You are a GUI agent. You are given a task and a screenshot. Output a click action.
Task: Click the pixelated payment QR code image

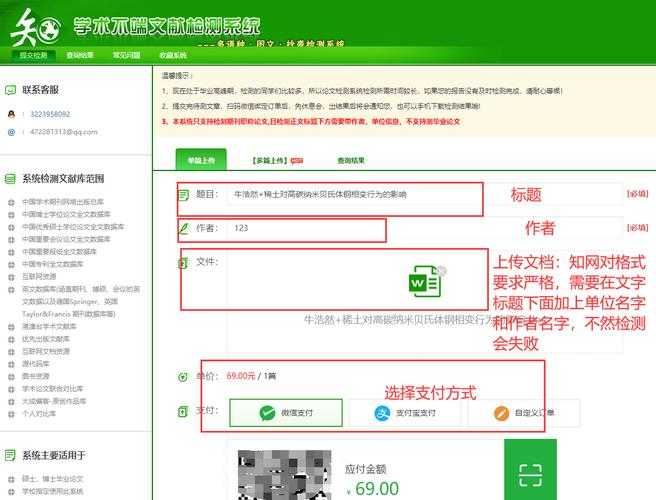tap(285, 475)
